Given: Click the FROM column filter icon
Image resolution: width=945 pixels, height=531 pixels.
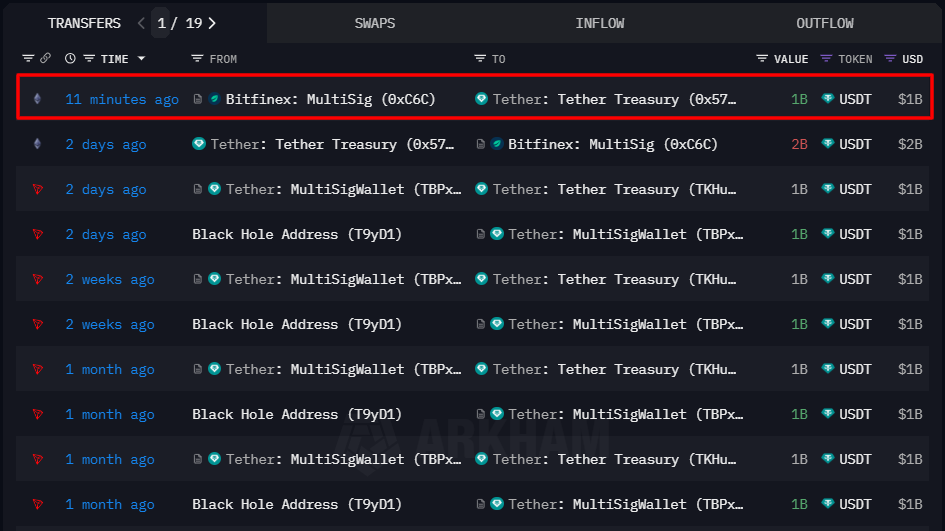Looking at the screenshot, I should point(197,59).
